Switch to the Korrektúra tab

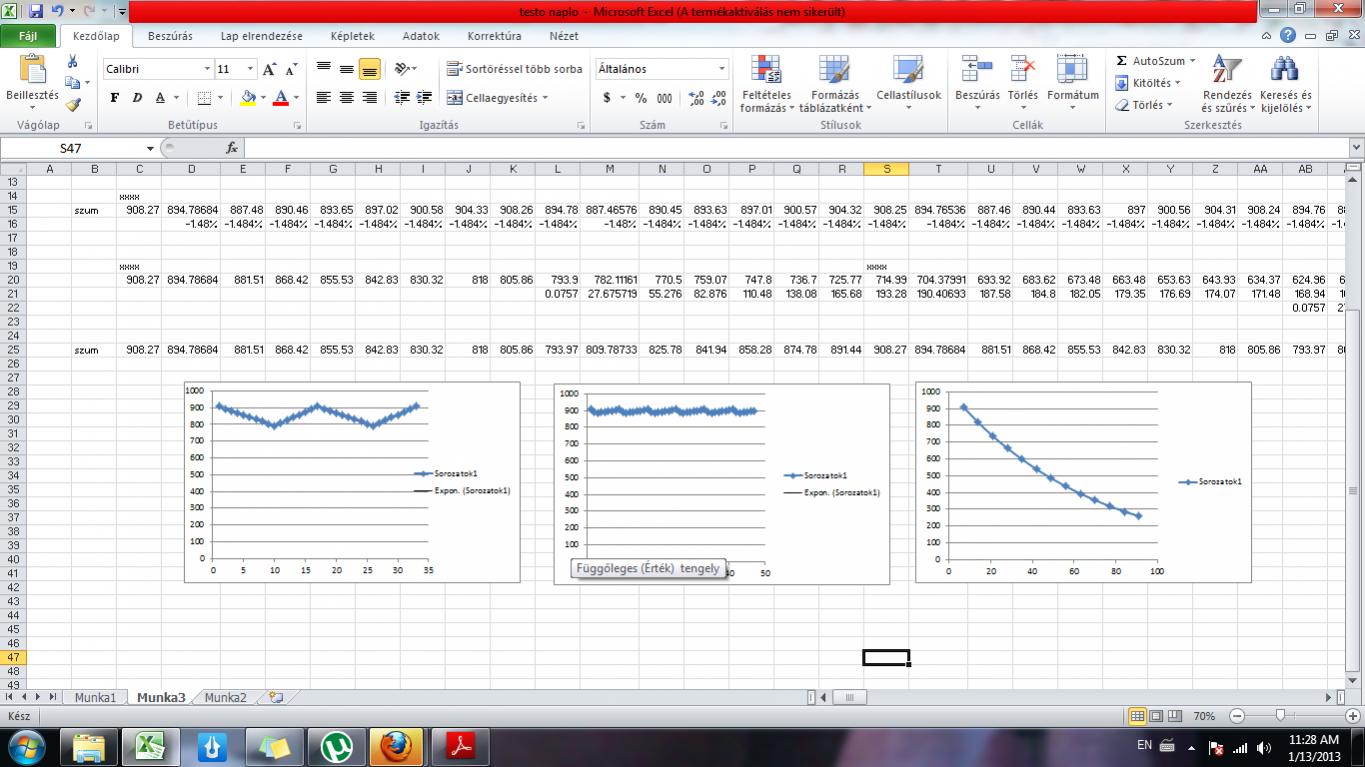[x=494, y=36]
